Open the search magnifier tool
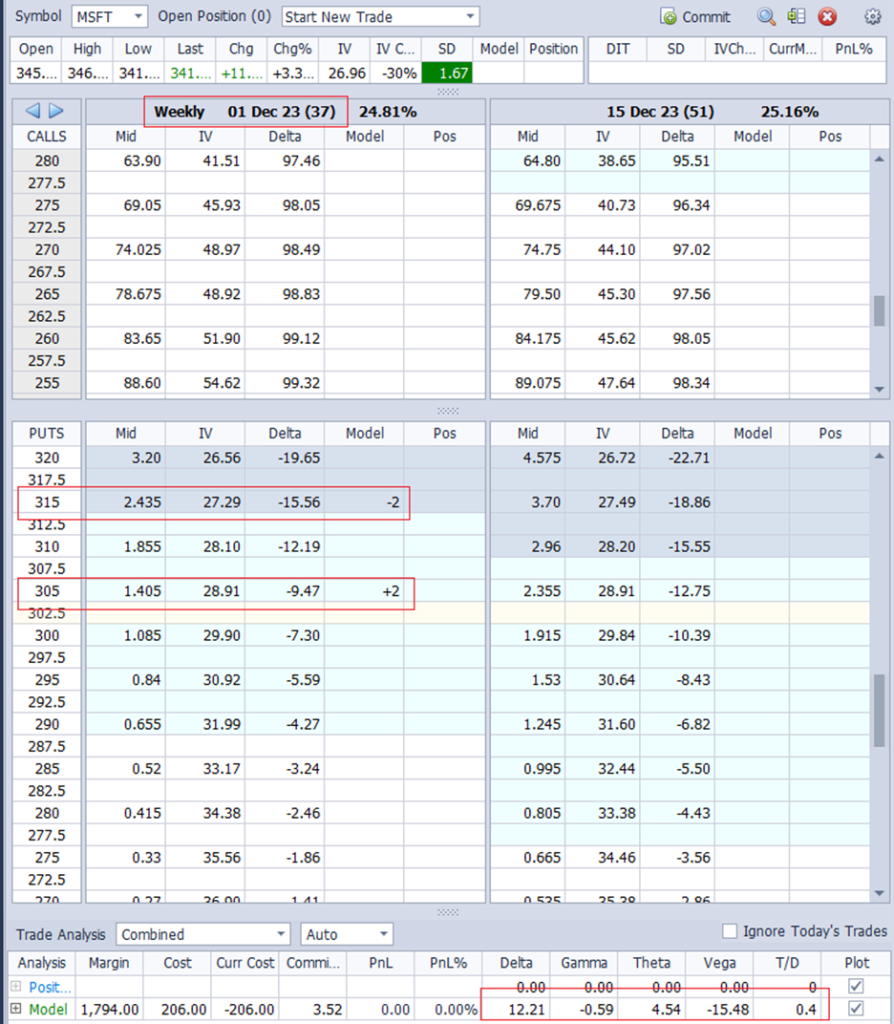The image size is (894, 1024). (765, 16)
